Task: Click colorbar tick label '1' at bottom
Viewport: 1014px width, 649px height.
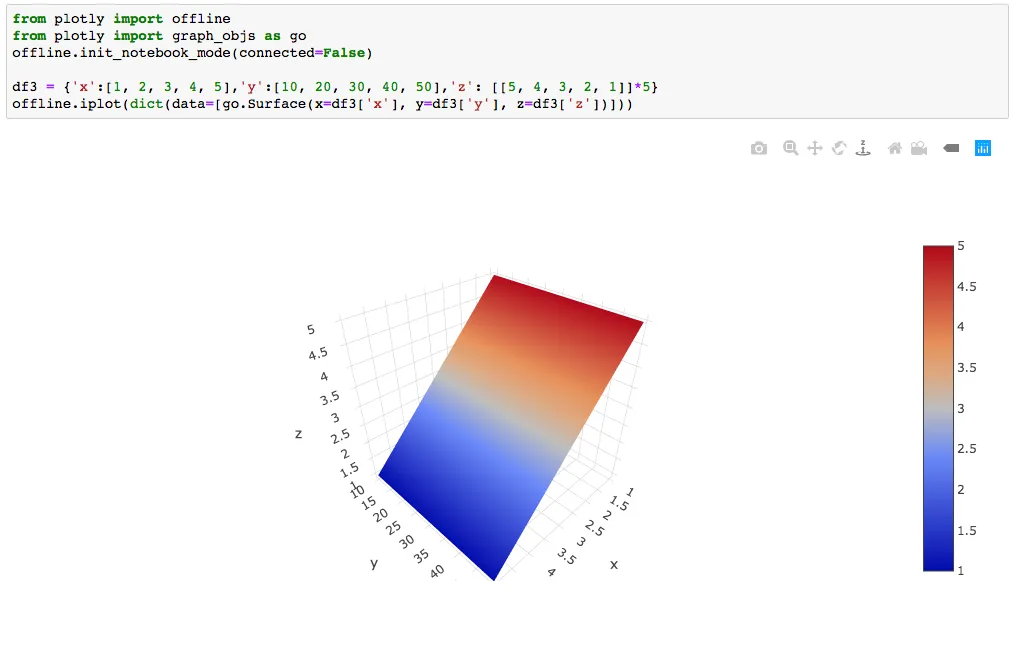Action: point(961,571)
